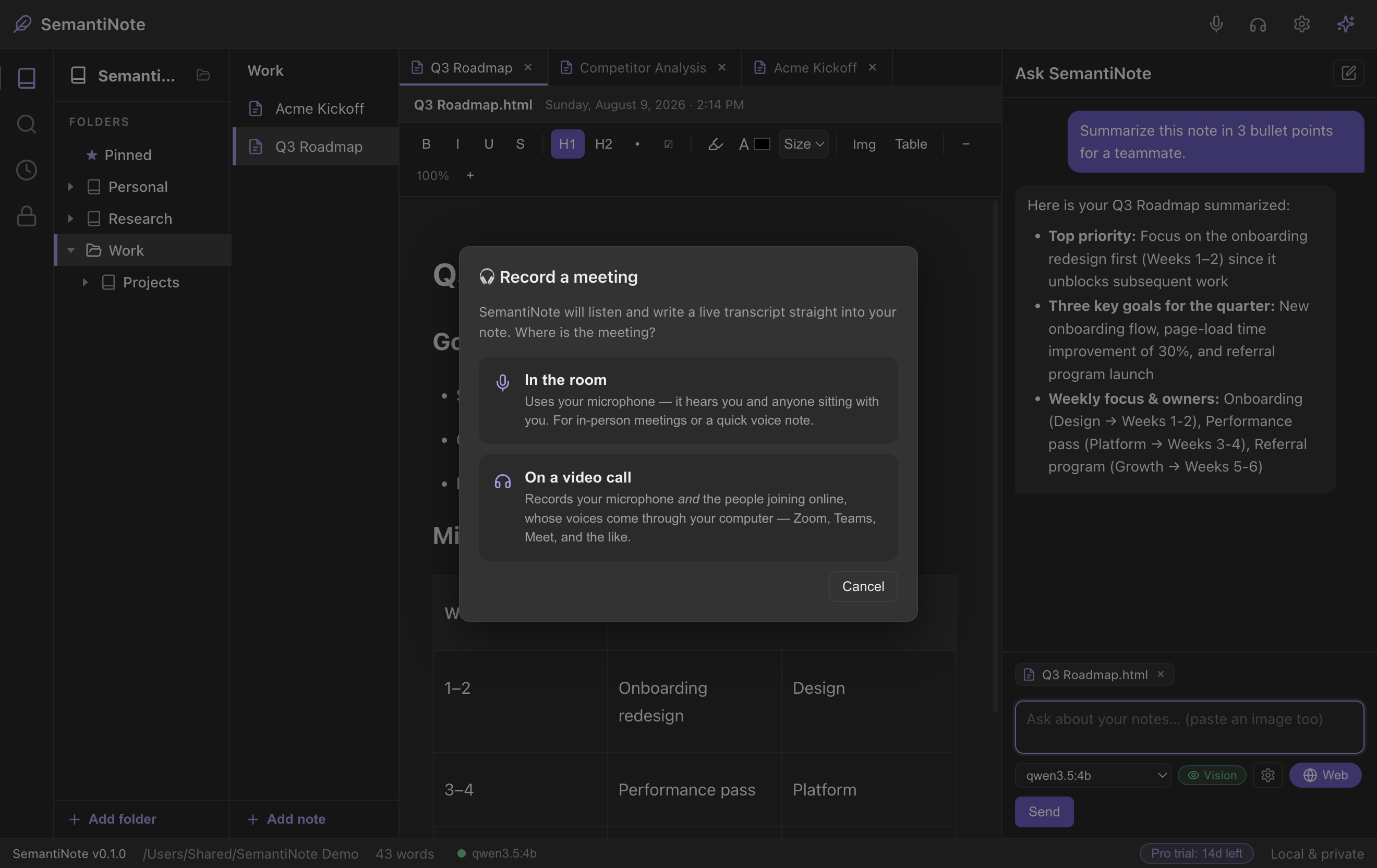This screenshot has width=1377, height=868.
Task: Click the 100% zoom level value
Action: [x=432, y=175]
